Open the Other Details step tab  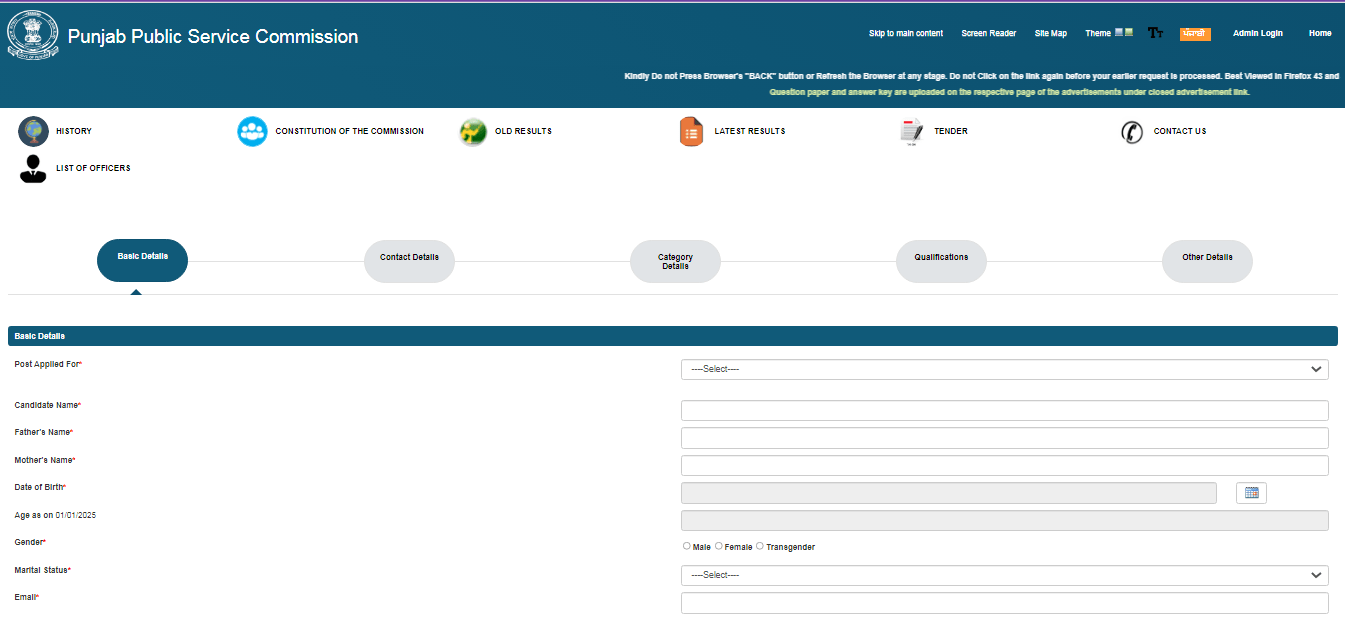[1207, 260]
